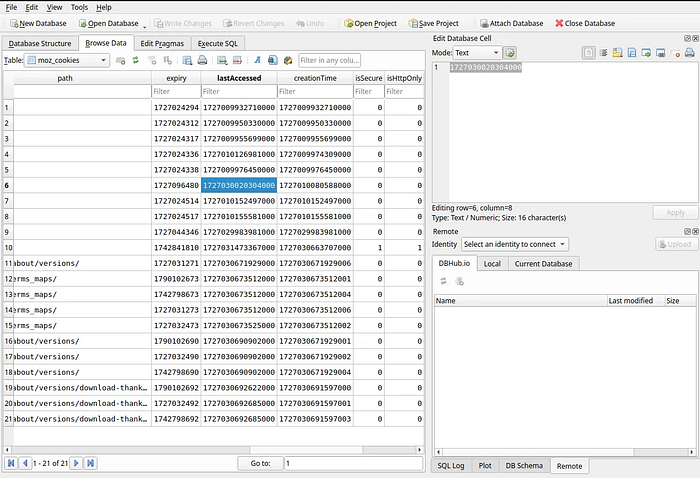Switch to the Execute SQL tab
The height and width of the screenshot is (478, 700).
(x=217, y=43)
